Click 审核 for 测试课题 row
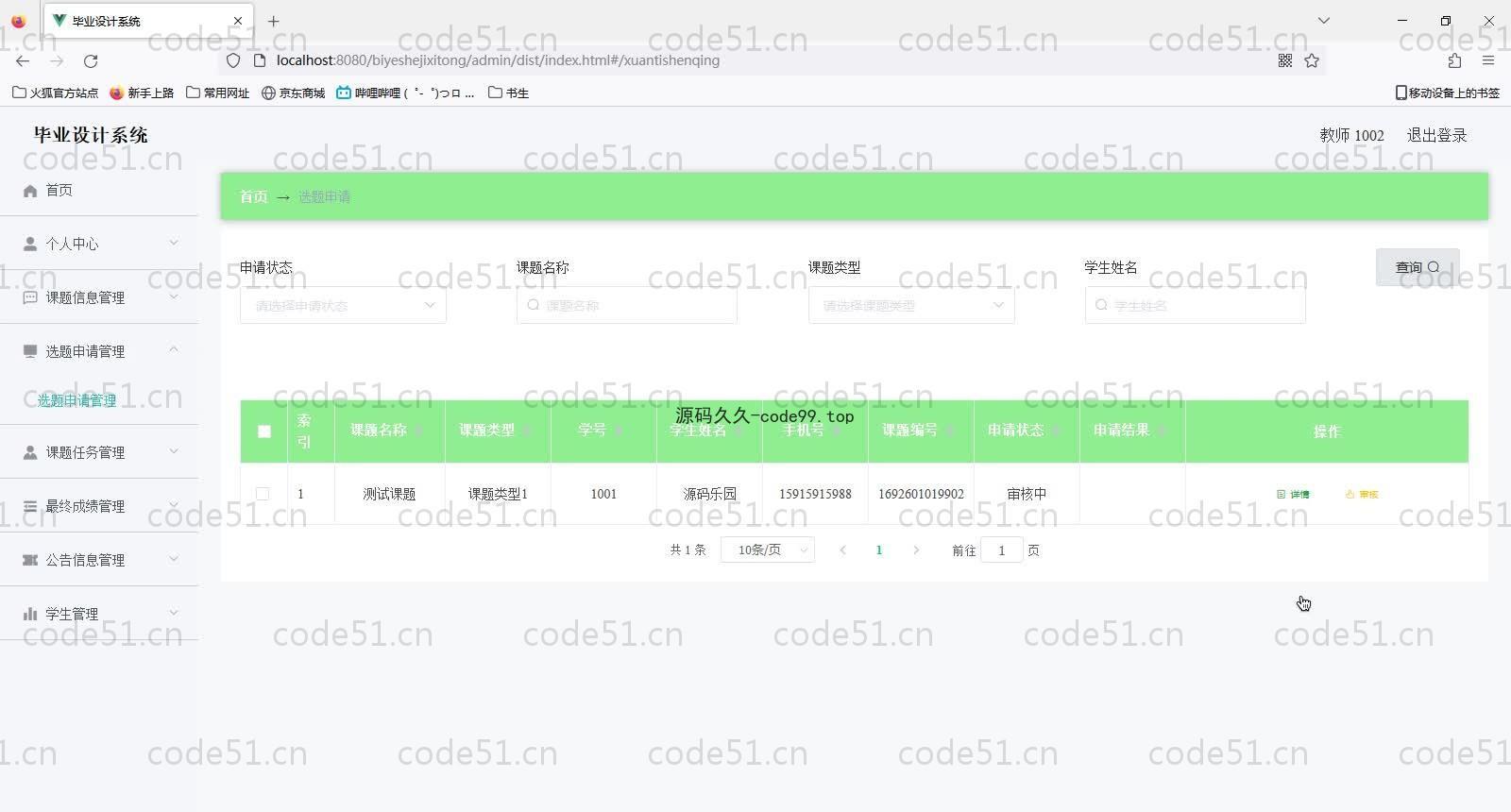 coord(1362,494)
